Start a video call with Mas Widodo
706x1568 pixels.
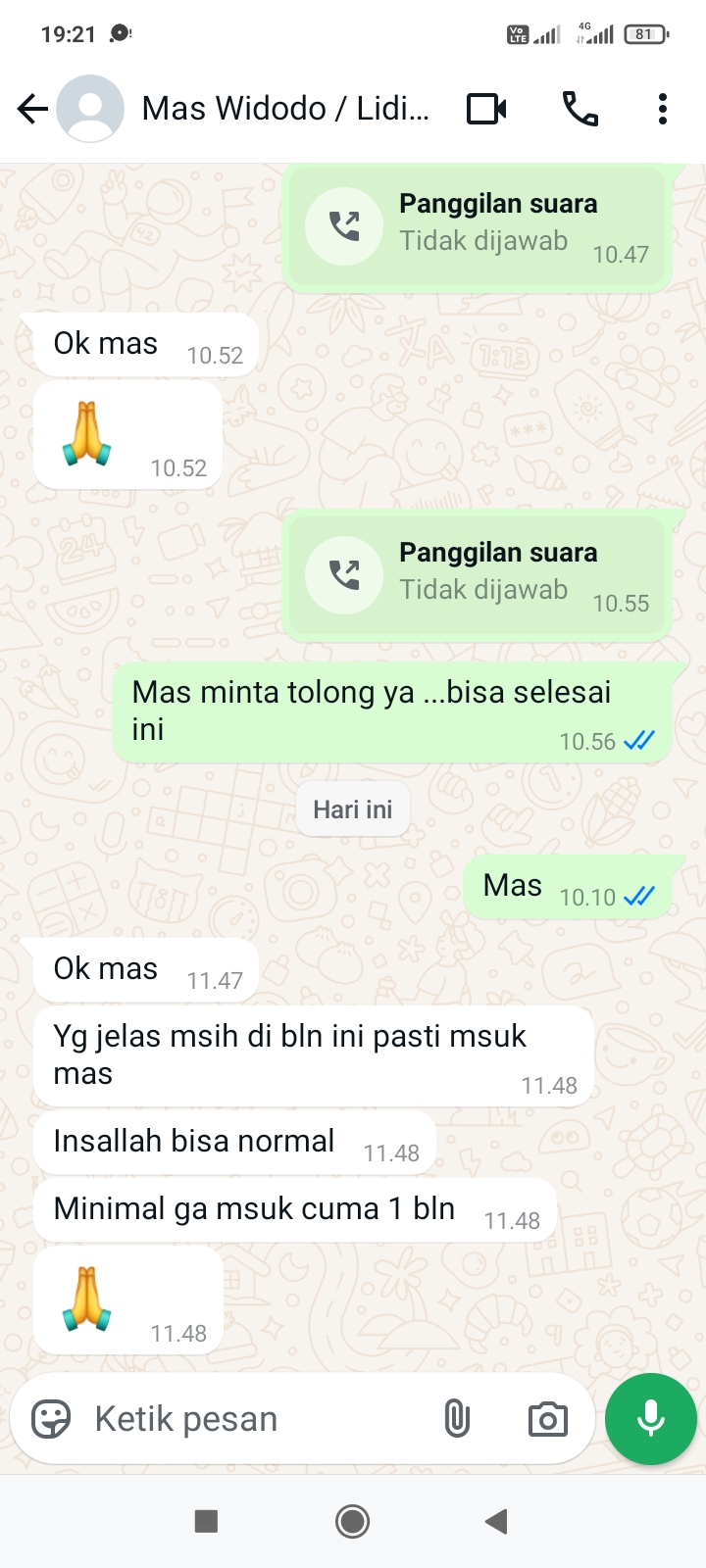click(x=486, y=109)
